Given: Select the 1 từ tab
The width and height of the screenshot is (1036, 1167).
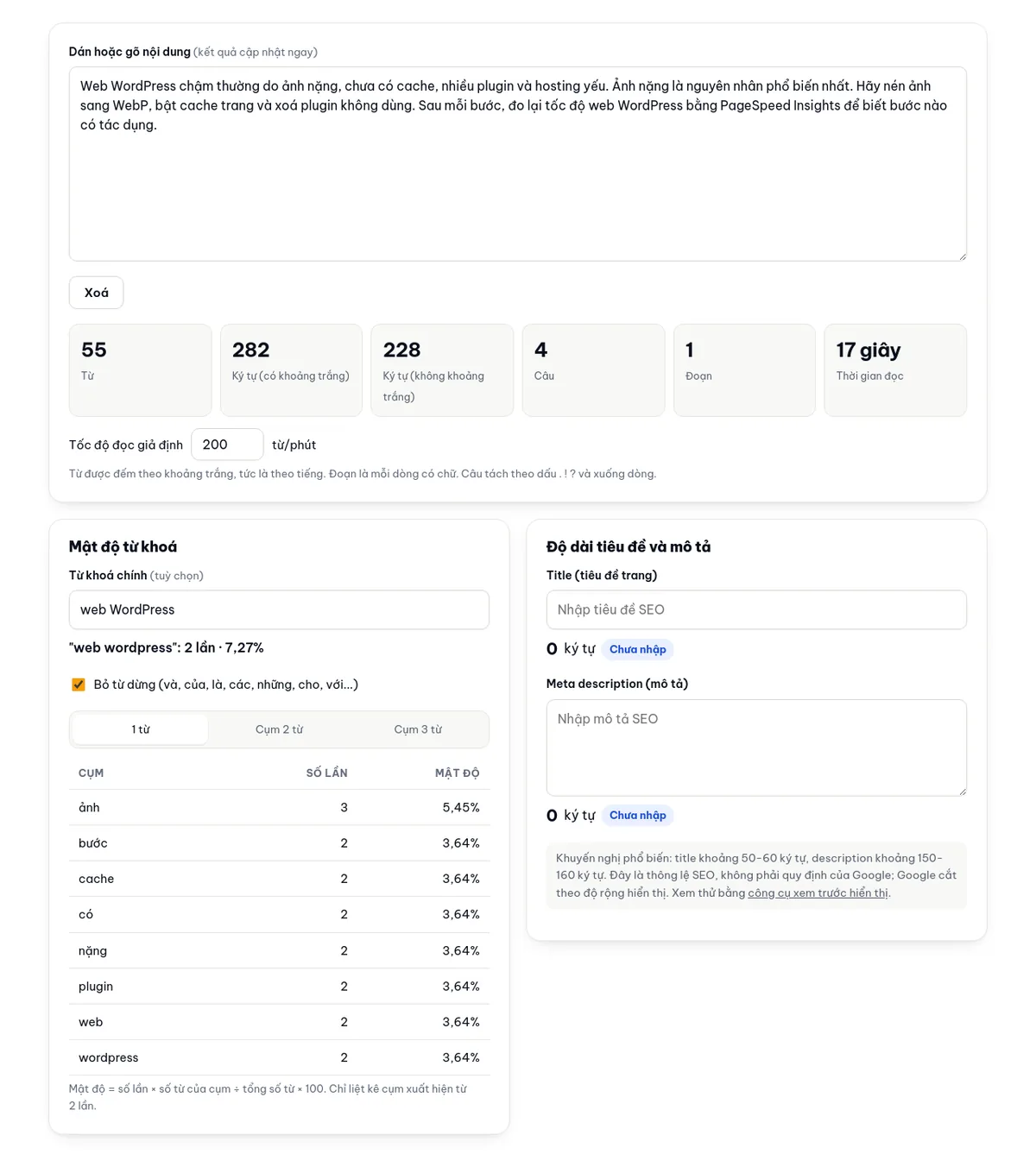Looking at the screenshot, I should pos(141,729).
